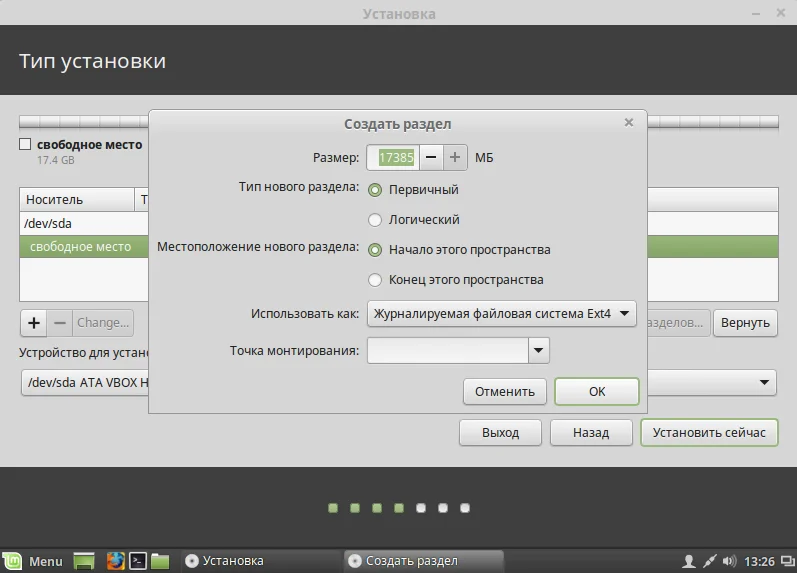Click the clock showing 13:26
The height and width of the screenshot is (573, 797).
(x=759, y=561)
